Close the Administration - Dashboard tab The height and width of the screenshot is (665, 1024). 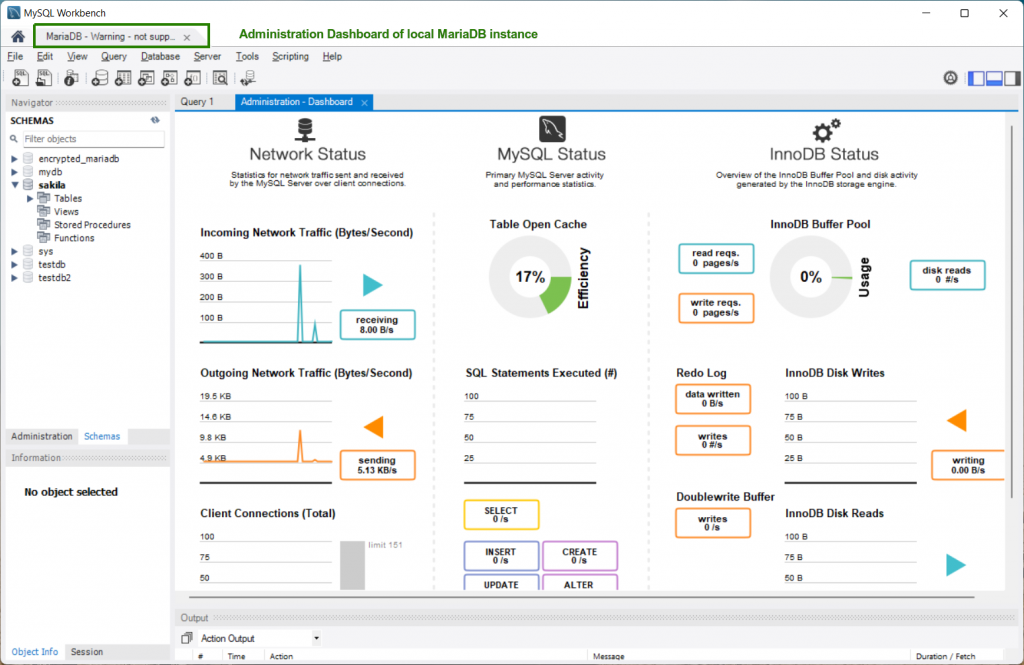tap(364, 103)
